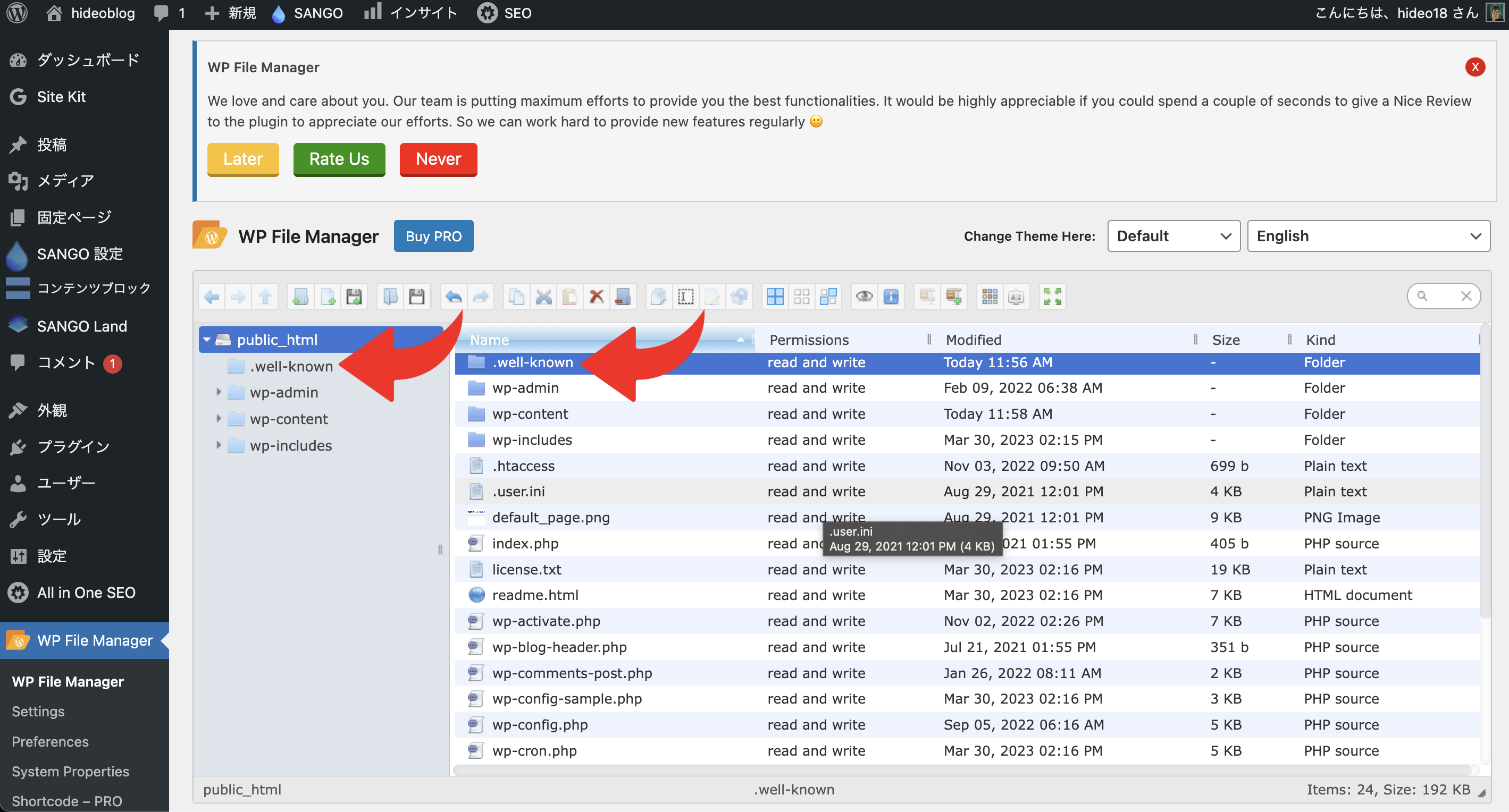The image size is (1509, 812).
Task: Open the selected item
Action: click(x=390, y=297)
